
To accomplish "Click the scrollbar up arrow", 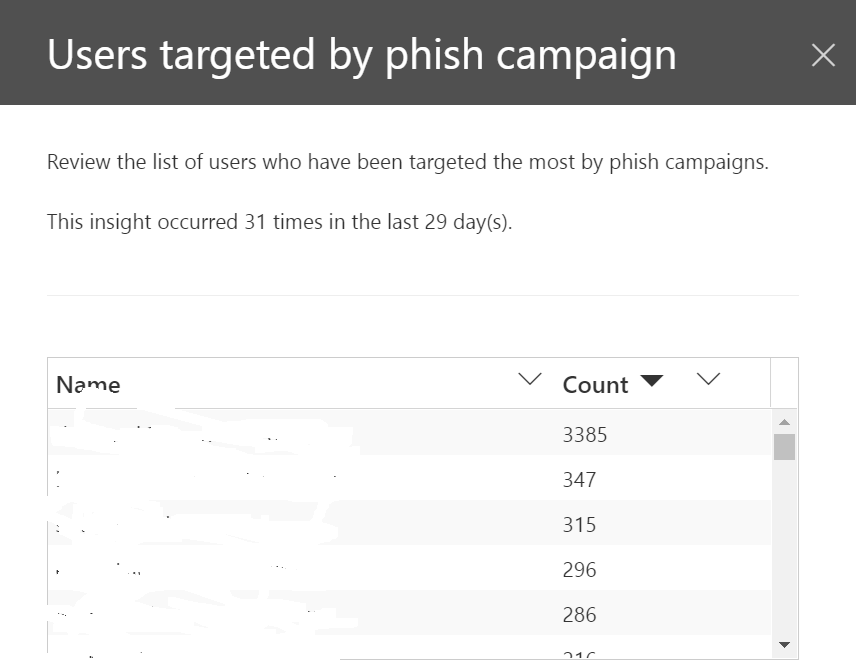I will click(785, 421).
